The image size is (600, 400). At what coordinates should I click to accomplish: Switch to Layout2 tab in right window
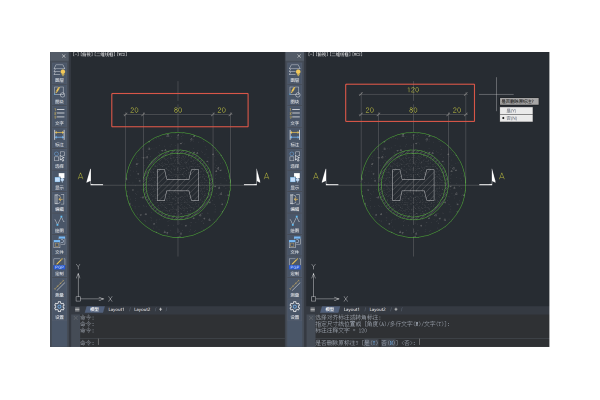pos(377,309)
